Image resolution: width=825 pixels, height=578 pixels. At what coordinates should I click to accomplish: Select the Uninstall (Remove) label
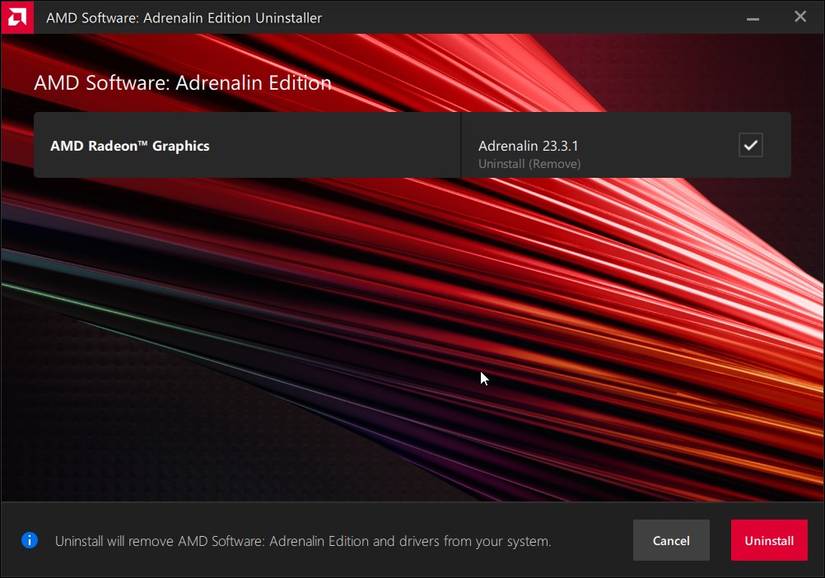tap(528, 163)
